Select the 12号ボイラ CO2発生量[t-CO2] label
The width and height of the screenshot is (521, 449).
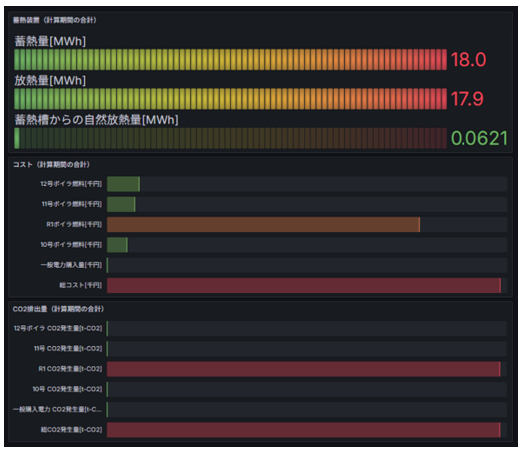tap(58, 328)
